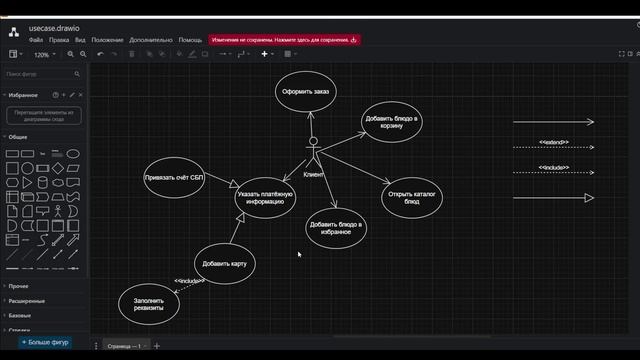Click the search magnifier in shapes search
640x360 pixels.
[x=77, y=74]
